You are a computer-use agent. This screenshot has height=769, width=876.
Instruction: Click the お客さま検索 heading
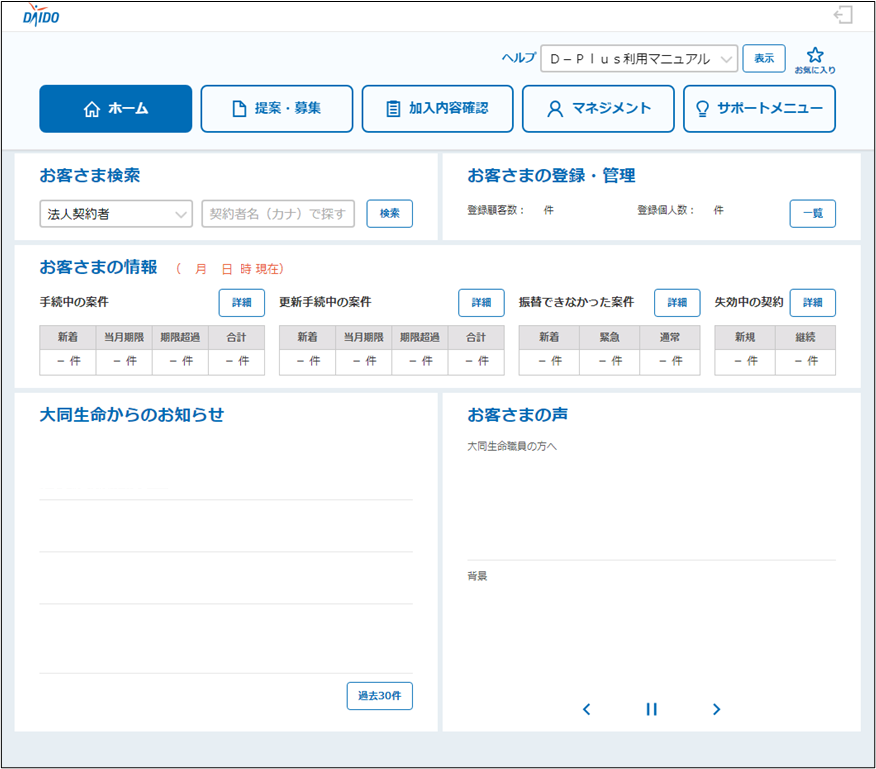coord(89,175)
